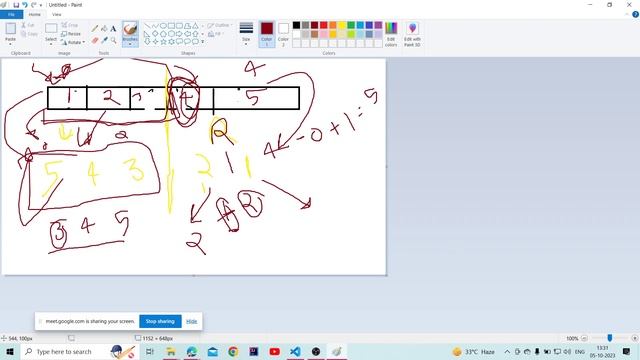This screenshot has height=360, width=640.
Task: Choose the Cloud callout shape
Action: (x=196, y=42)
